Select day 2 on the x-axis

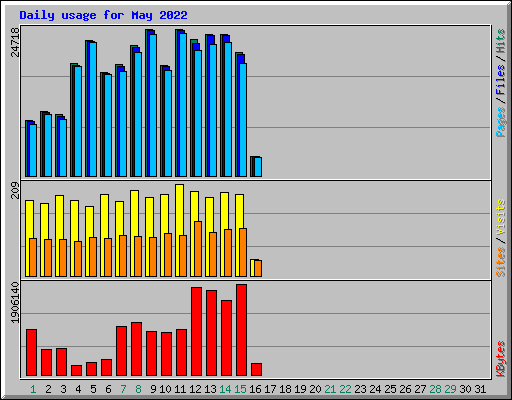point(48,389)
